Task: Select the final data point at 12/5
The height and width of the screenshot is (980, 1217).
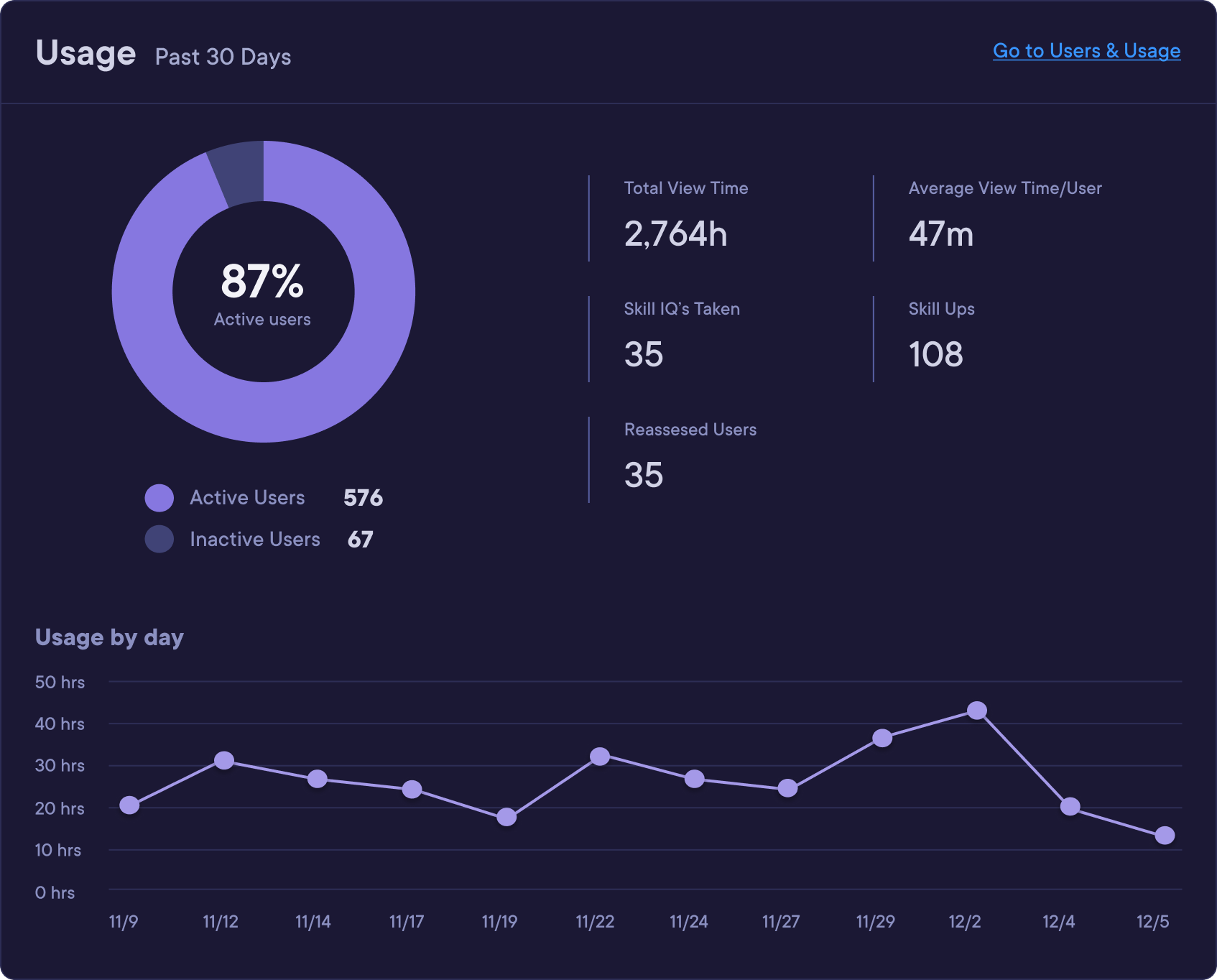Action: [x=1164, y=835]
